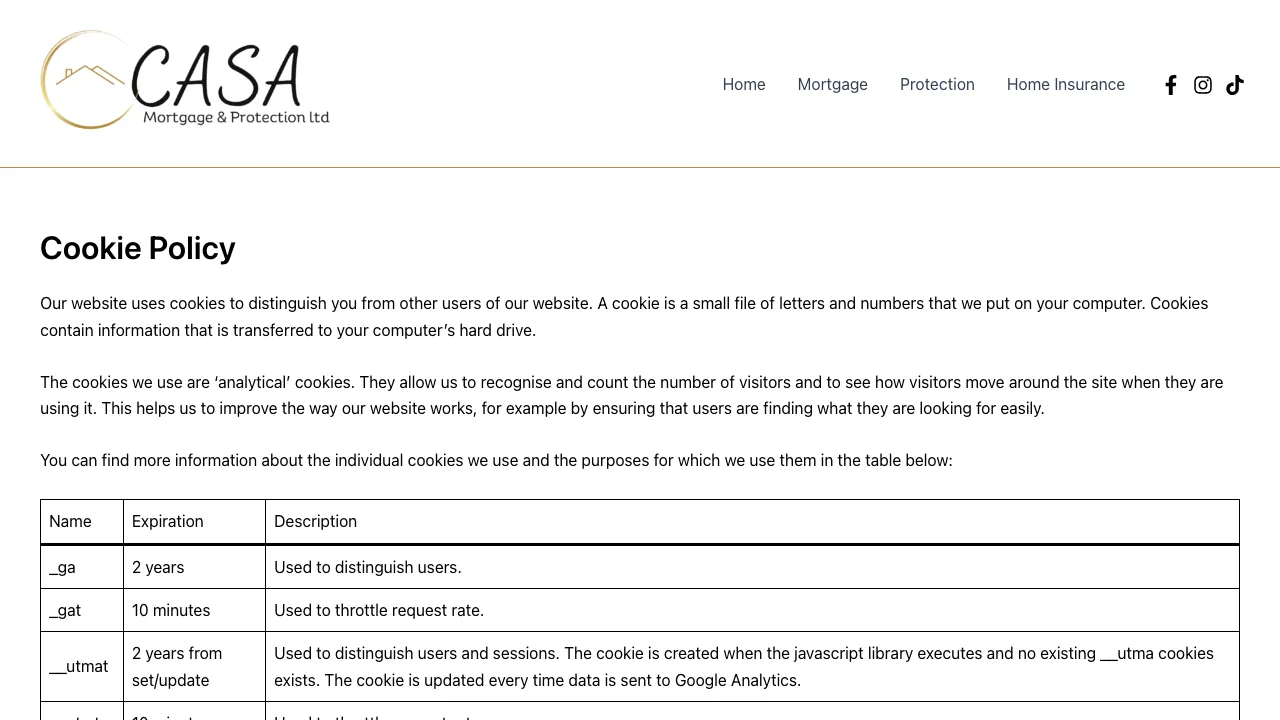Click the Google Analytics description cell
The image size is (1280, 720).
pyautogui.click(x=744, y=666)
